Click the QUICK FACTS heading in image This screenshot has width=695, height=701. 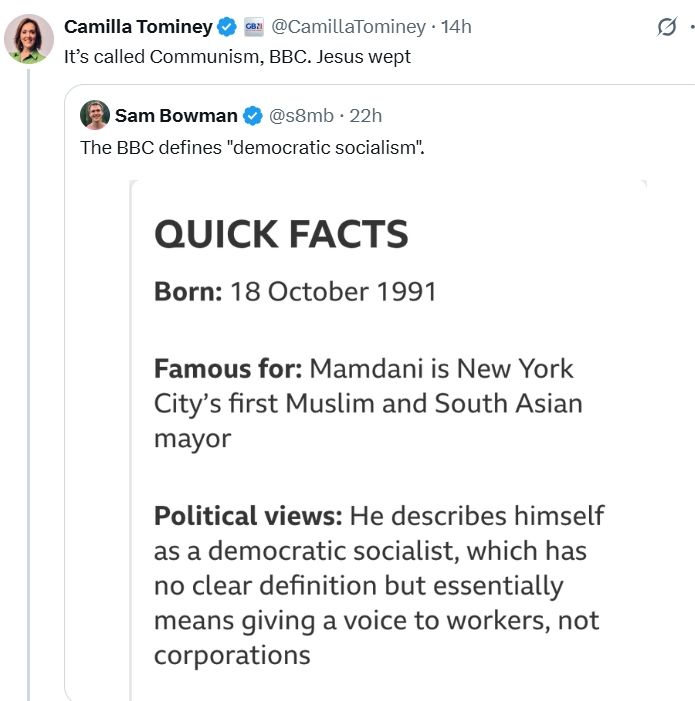(281, 234)
